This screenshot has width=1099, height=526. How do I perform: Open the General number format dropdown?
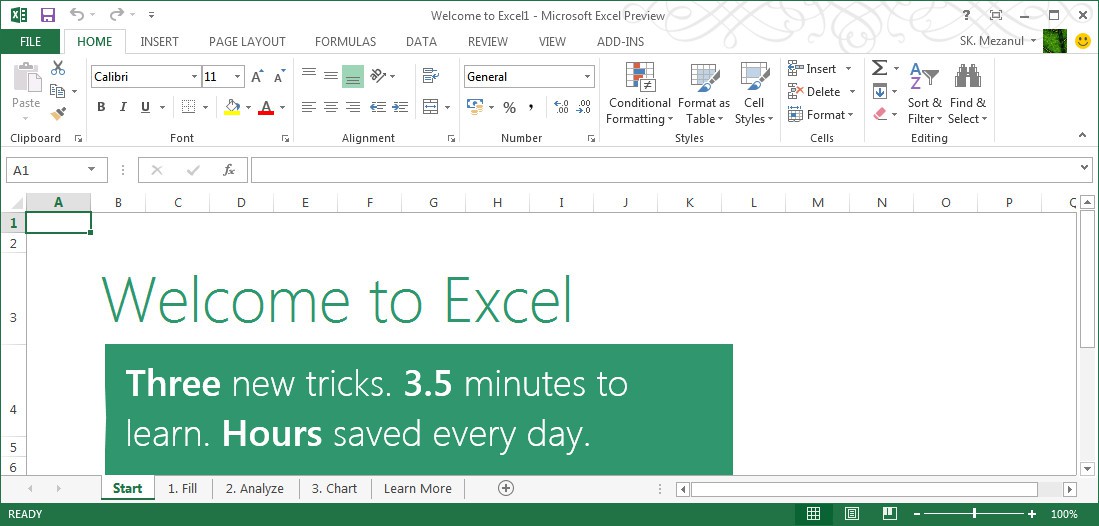pyautogui.click(x=587, y=76)
